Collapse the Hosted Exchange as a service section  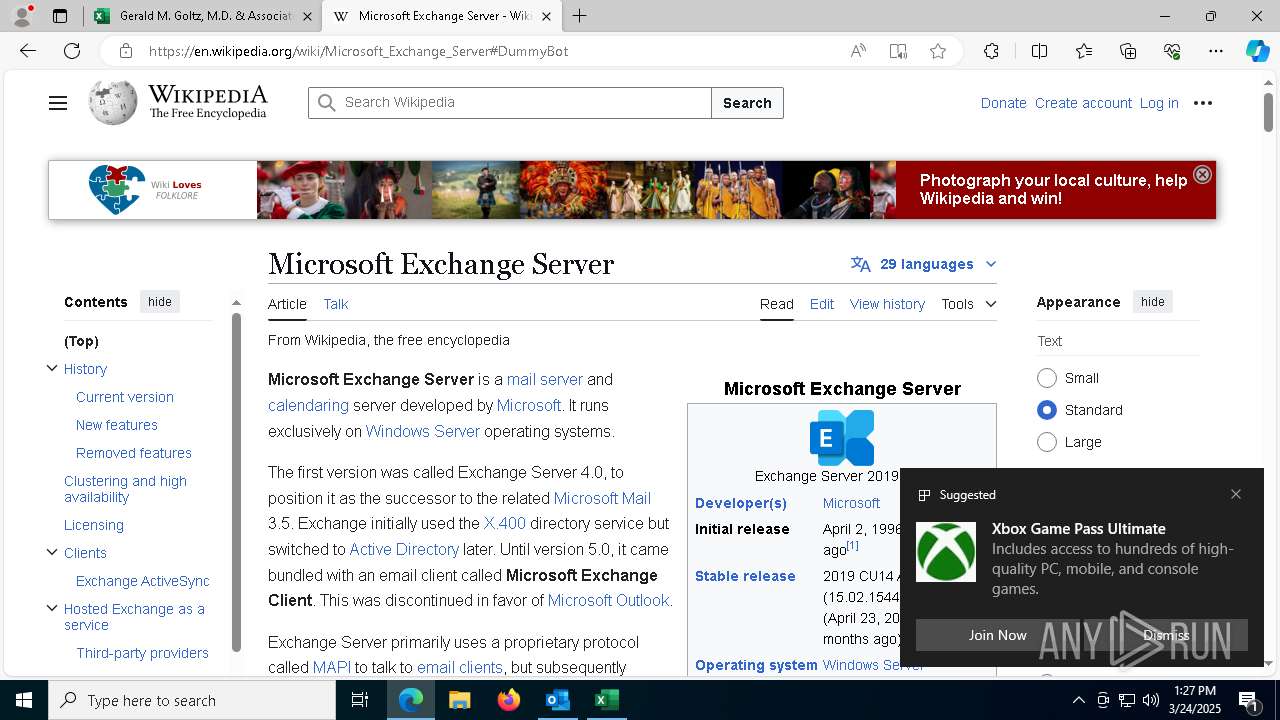[x=52, y=608]
